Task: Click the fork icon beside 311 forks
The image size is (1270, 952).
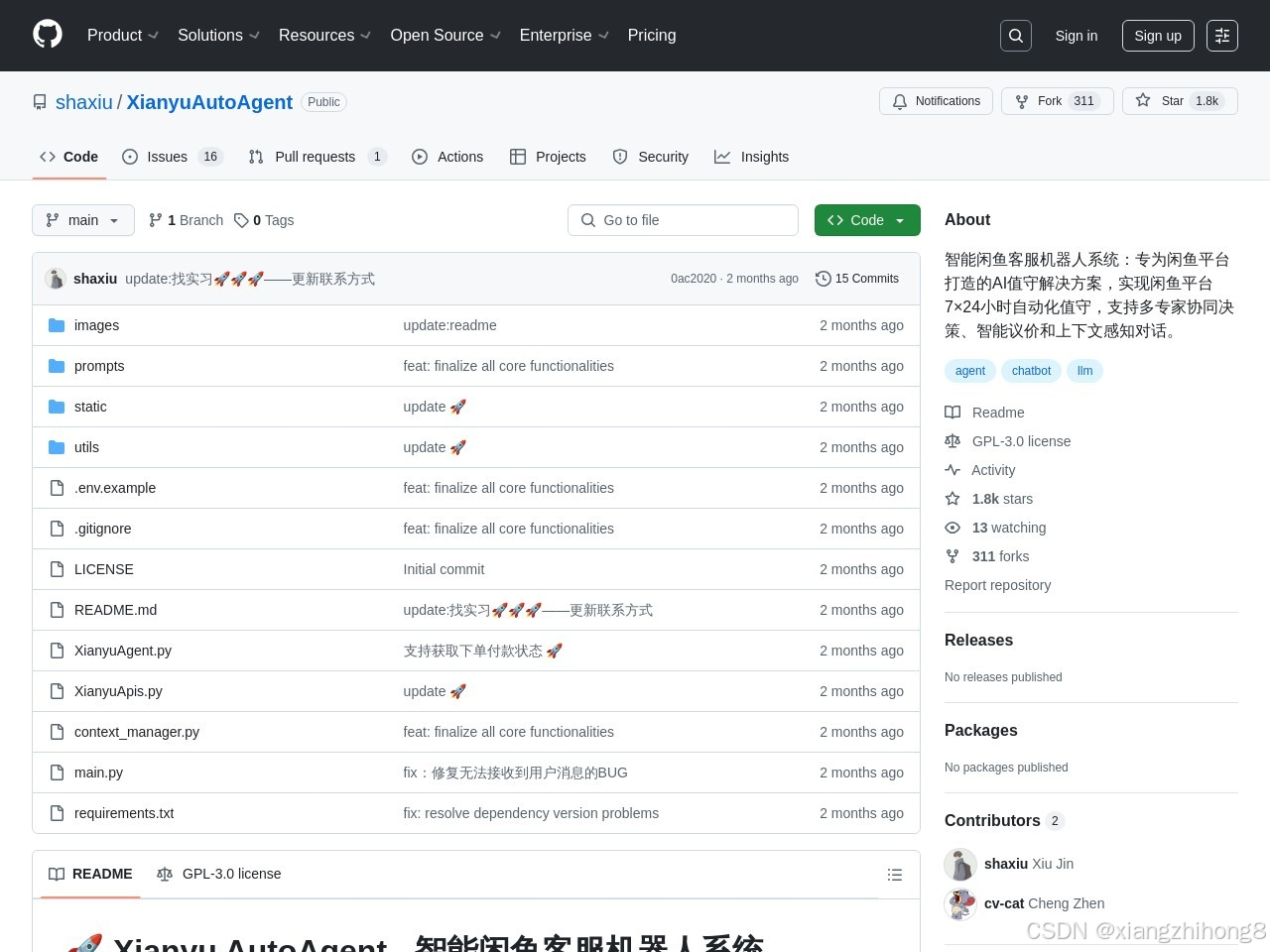Action: (952, 556)
